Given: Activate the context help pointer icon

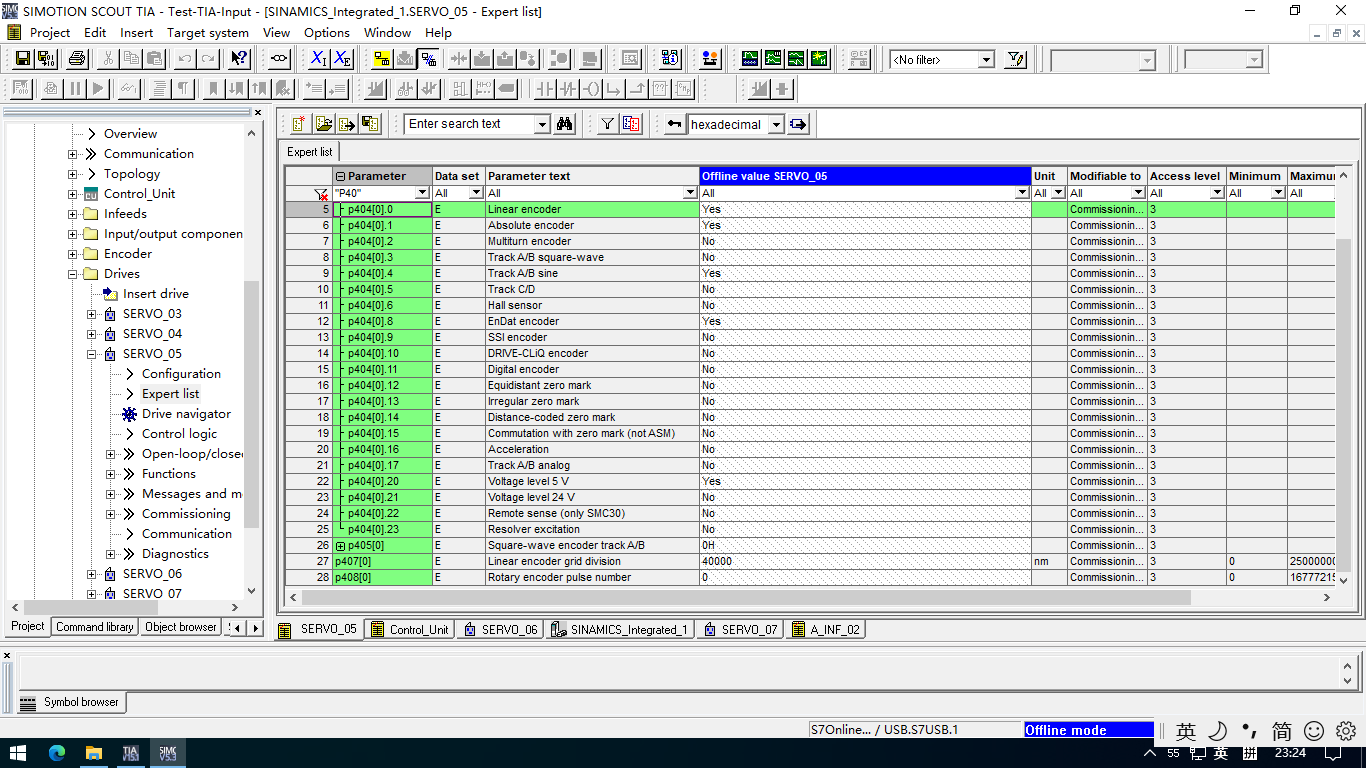Looking at the screenshot, I should [239, 59].
